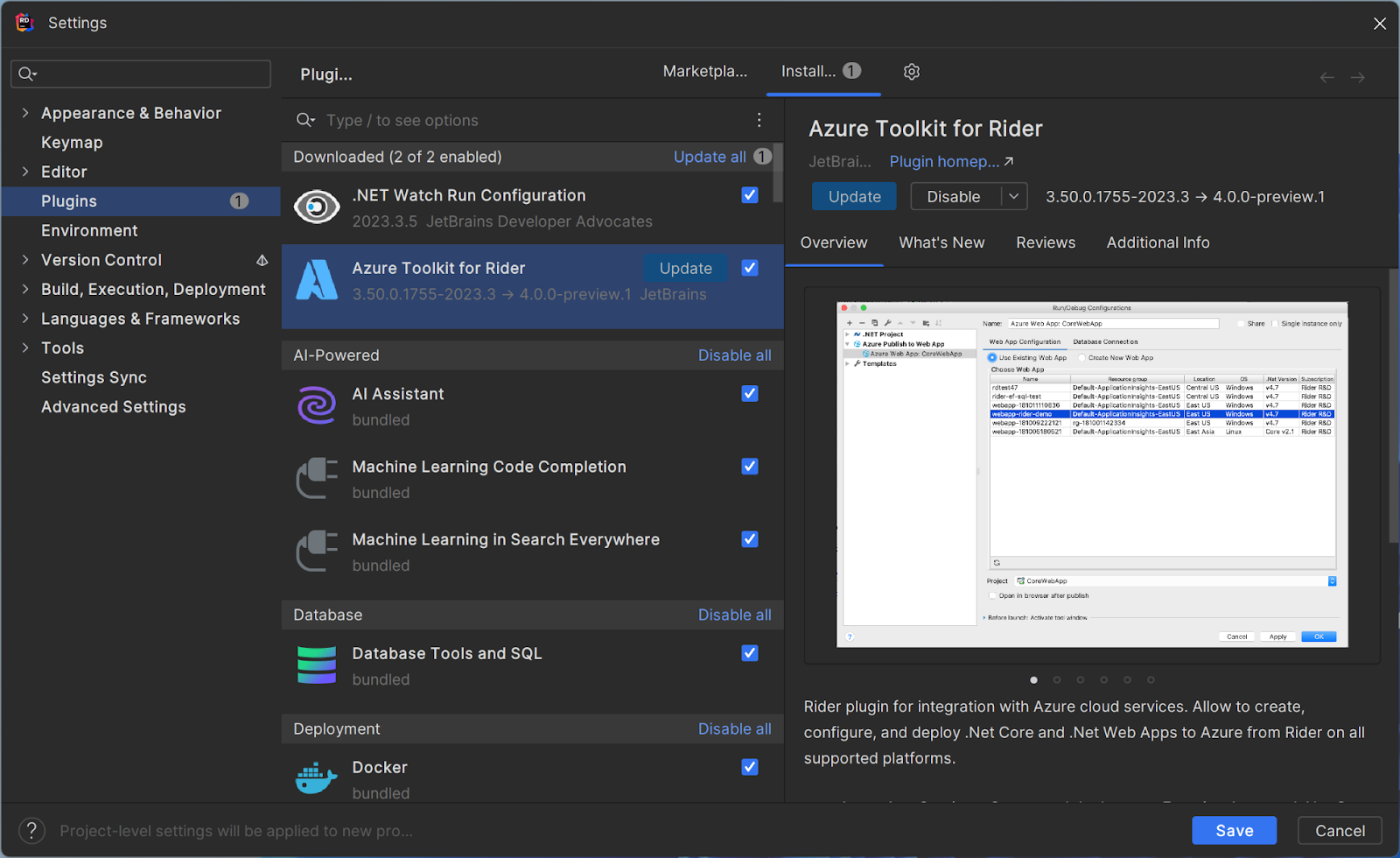
Task: Open the What's New tab
Action: tap(941, 243)
